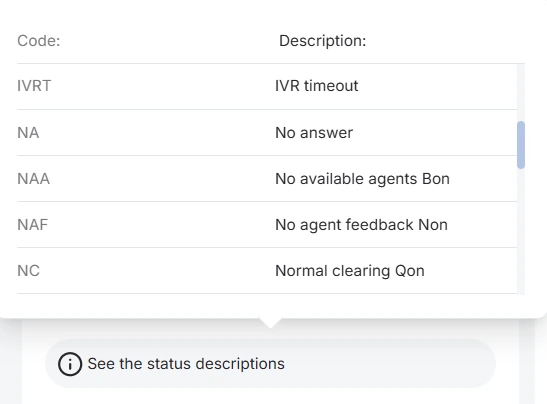Click the NAF code entry
Screen dimensions: 547x404
[x=32, y=225]
